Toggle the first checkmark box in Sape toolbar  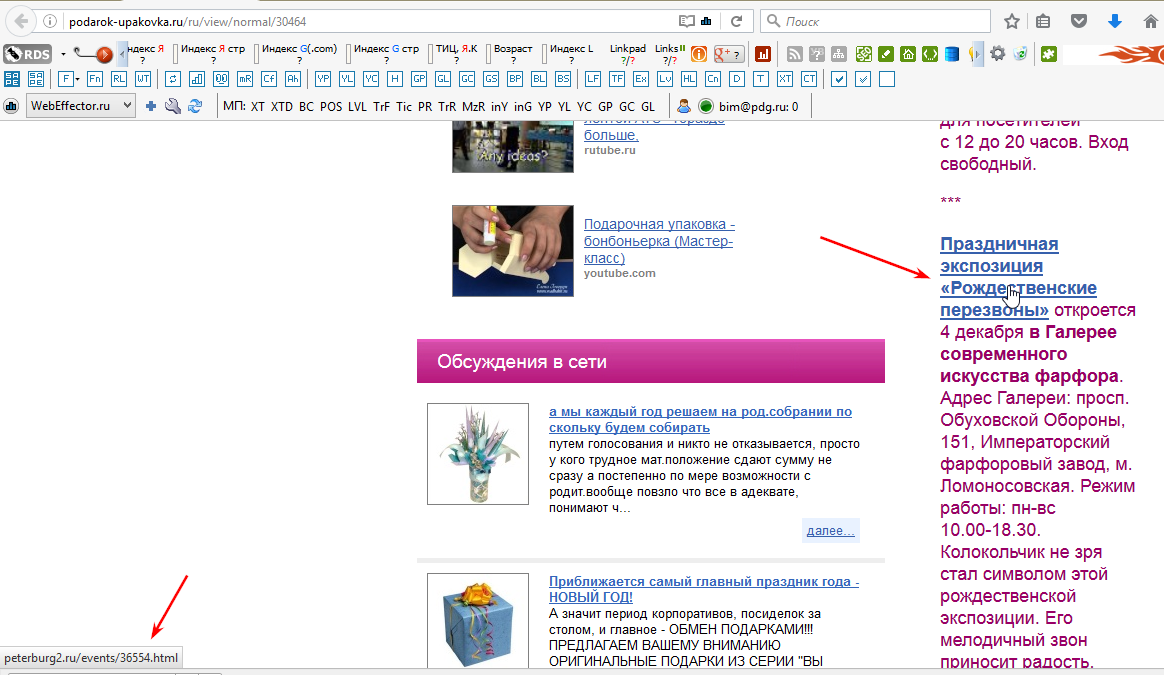coord(839,79)
